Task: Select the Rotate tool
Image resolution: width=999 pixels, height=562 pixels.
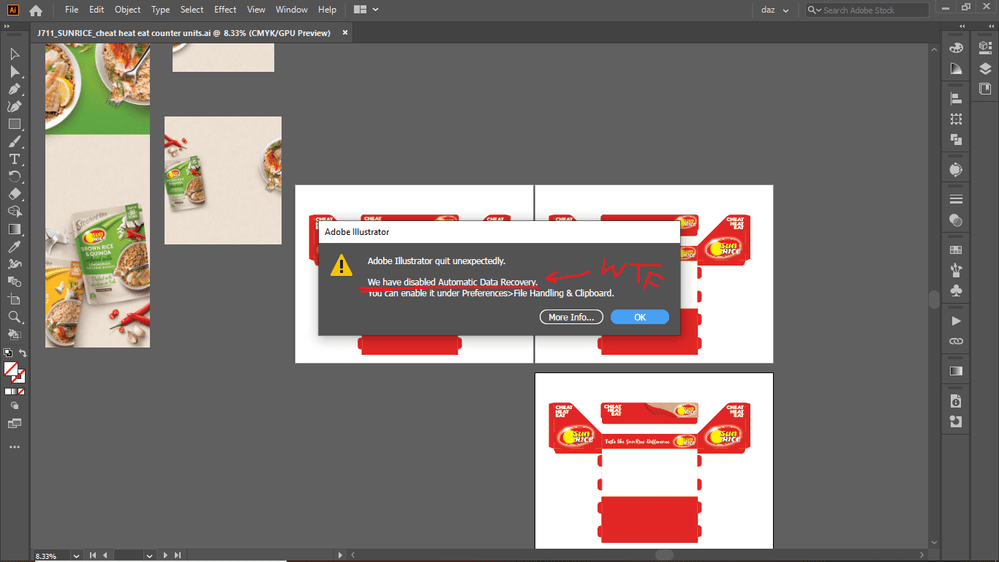Action: (x=15, y=177)
